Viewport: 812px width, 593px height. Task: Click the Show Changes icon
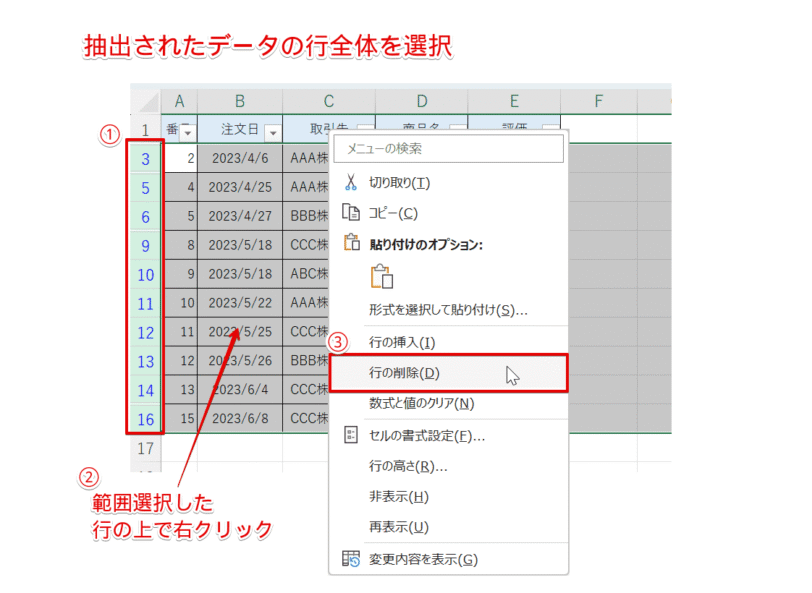[351, 559]
